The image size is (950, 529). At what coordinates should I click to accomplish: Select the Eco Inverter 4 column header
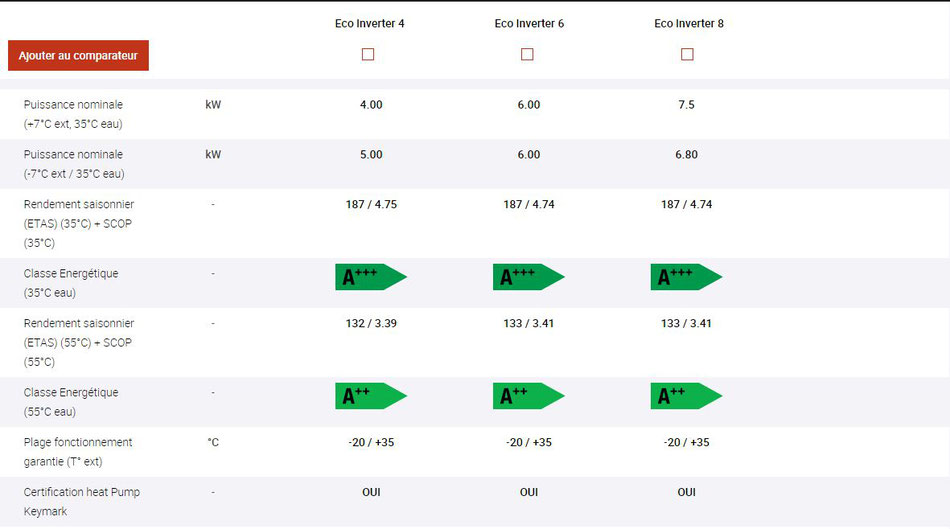(370, 24)
